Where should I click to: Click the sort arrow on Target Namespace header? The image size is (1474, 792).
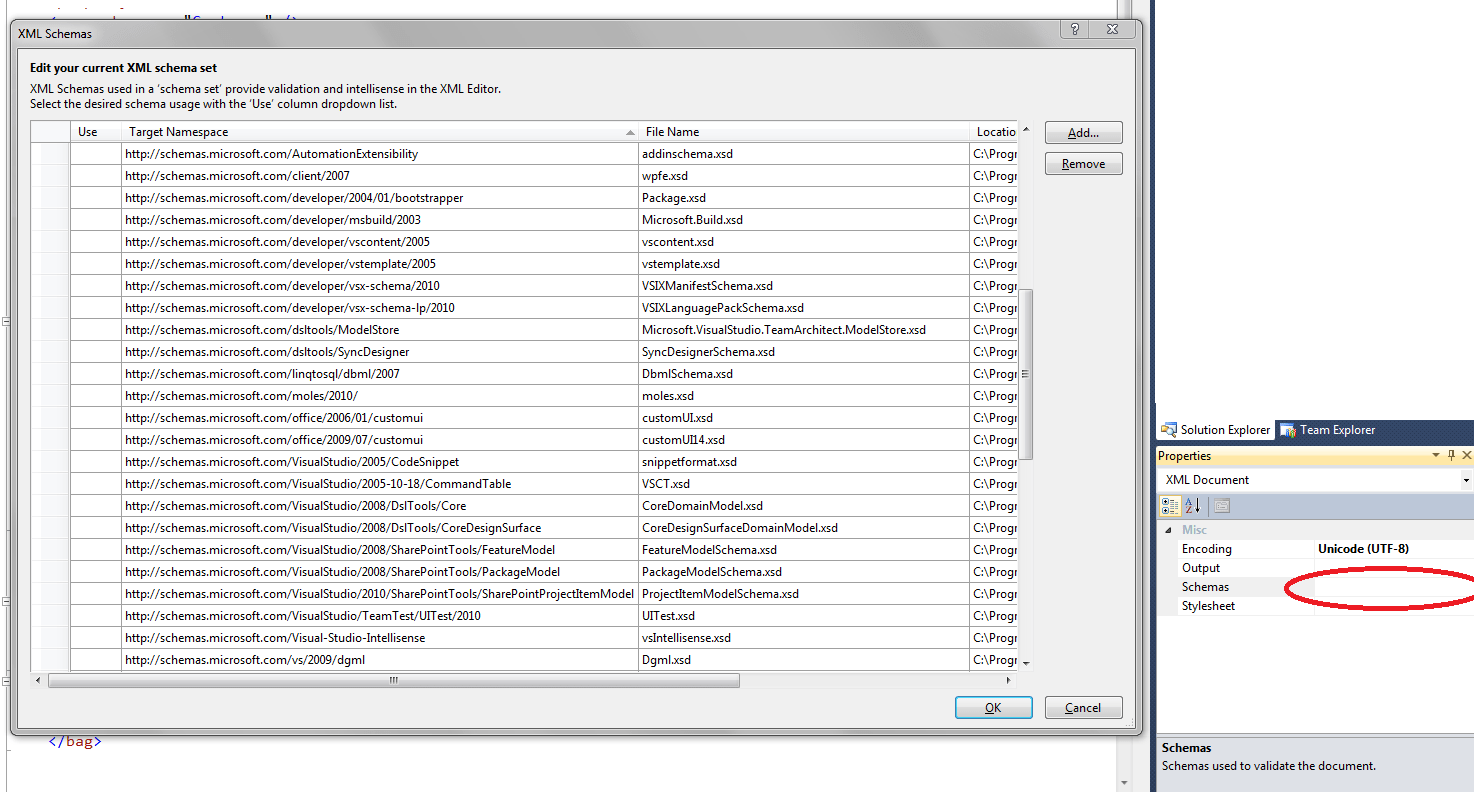click(629, 131)
